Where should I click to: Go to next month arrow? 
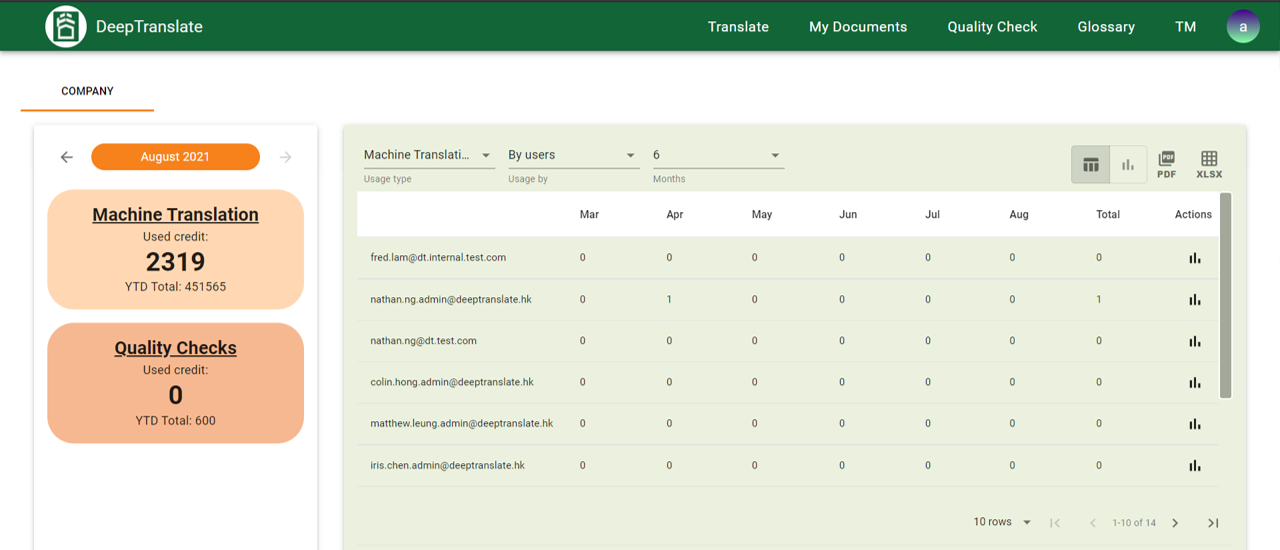point(286,157)
